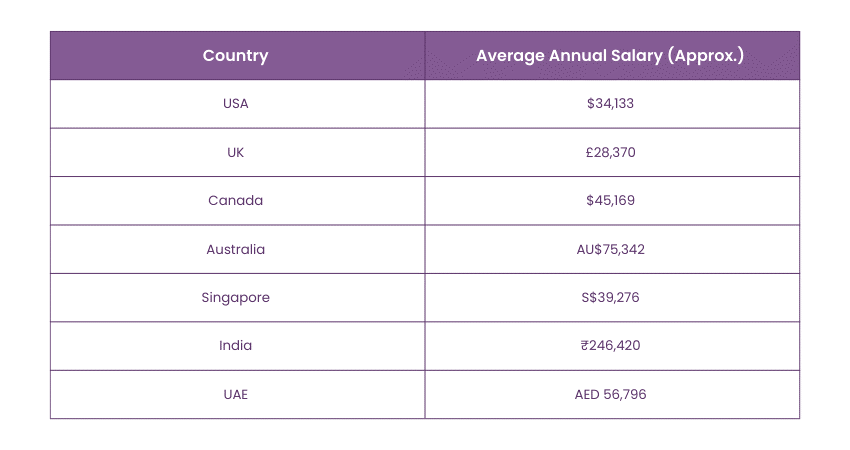The height and width of the screenshot is (450, 850).
Task: Select the $45,169 salary cell
Action: click(x=611, y=201)
